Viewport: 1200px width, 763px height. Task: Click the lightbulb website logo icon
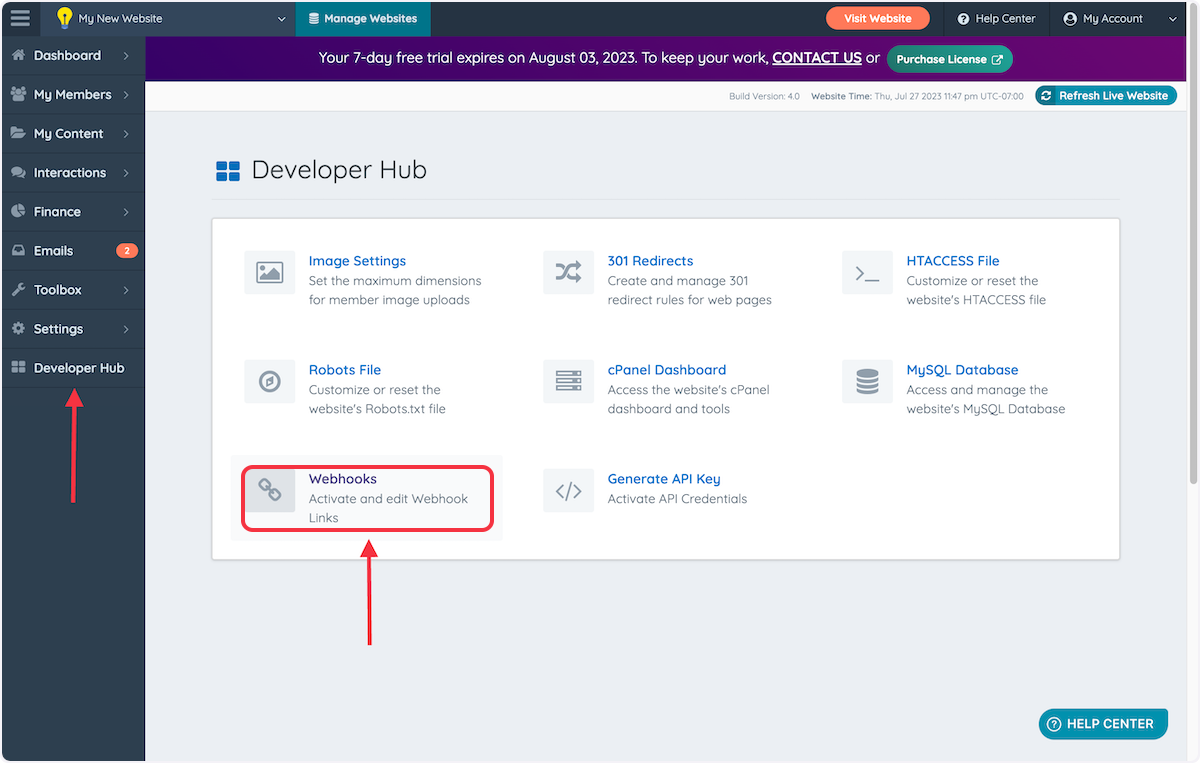[x=64, y=18]
